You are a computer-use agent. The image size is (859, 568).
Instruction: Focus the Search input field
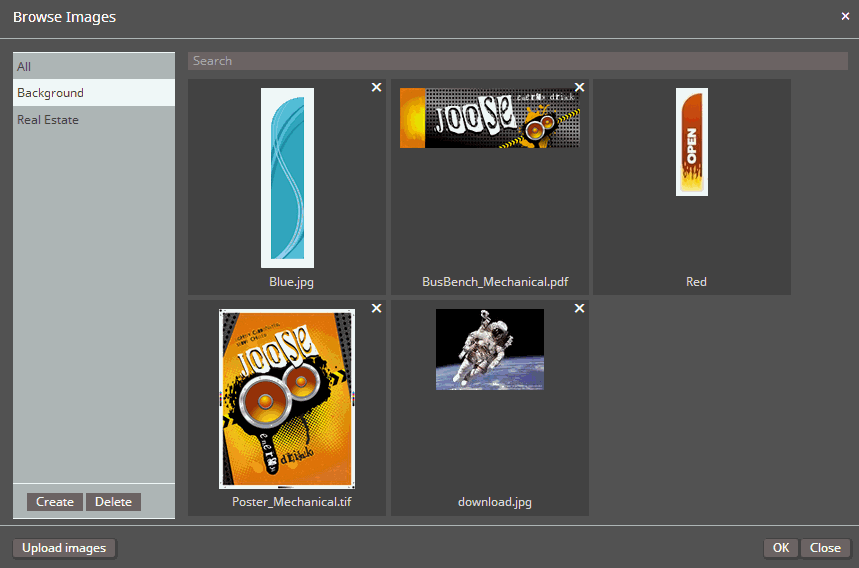point(517,61)
